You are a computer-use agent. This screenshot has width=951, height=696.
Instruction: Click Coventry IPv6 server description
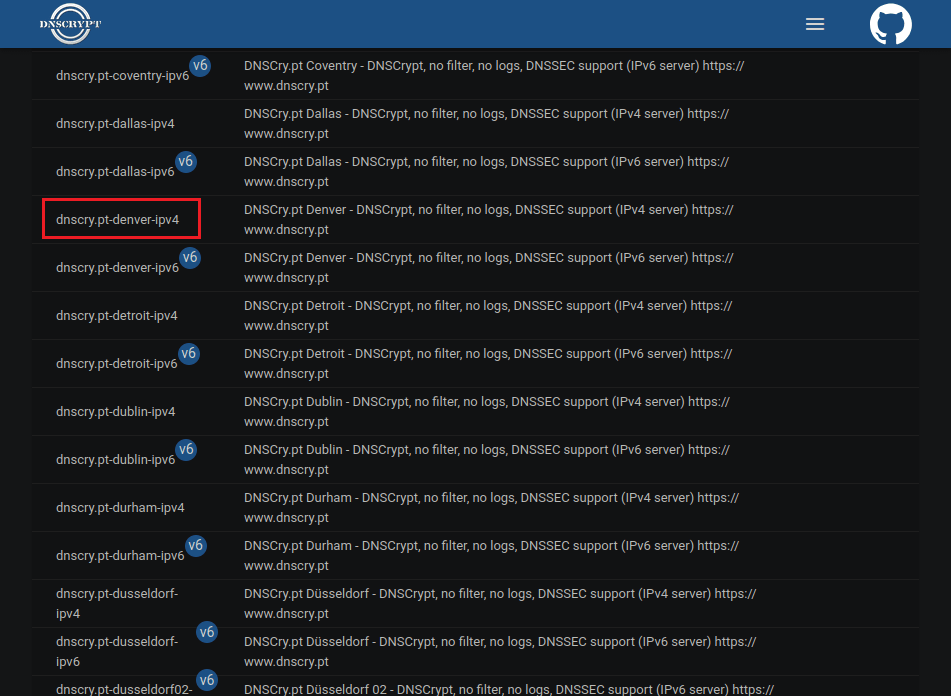(x=494, y=76)
